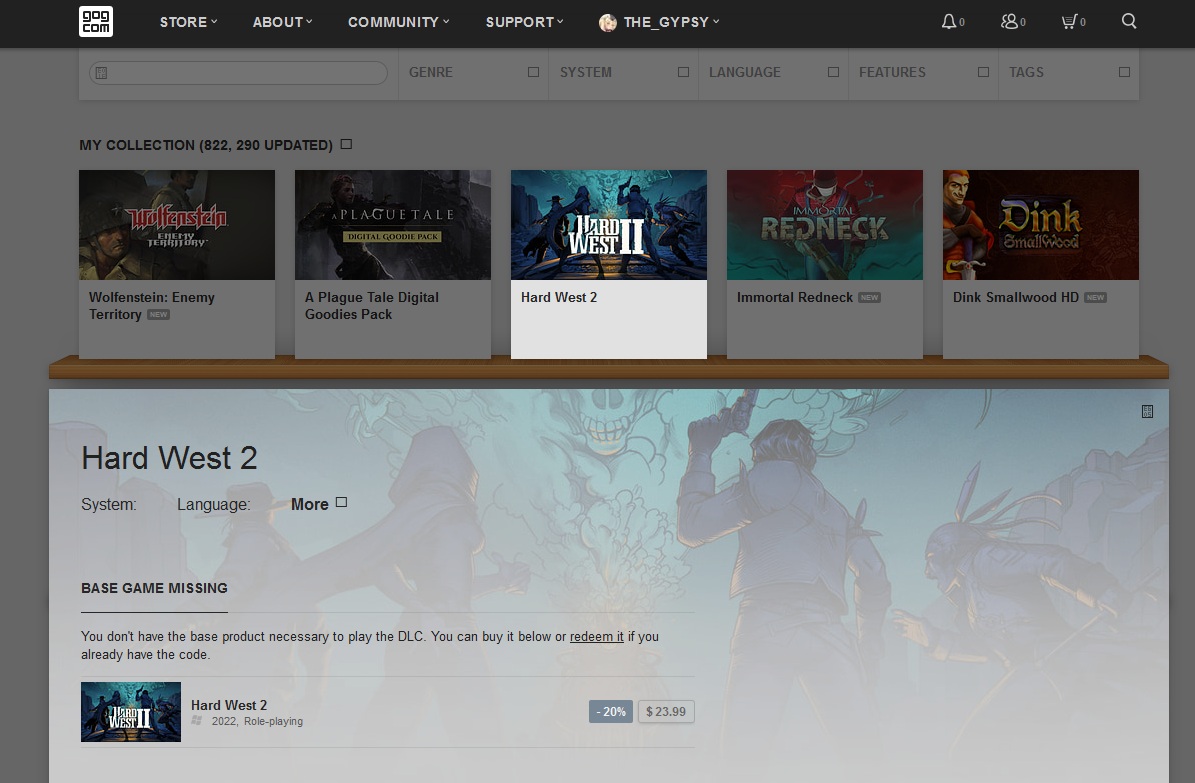Expand the More dropdown under Hard West 2
Viewport: 1195px width, 783px height.
[x=319, y=504]
